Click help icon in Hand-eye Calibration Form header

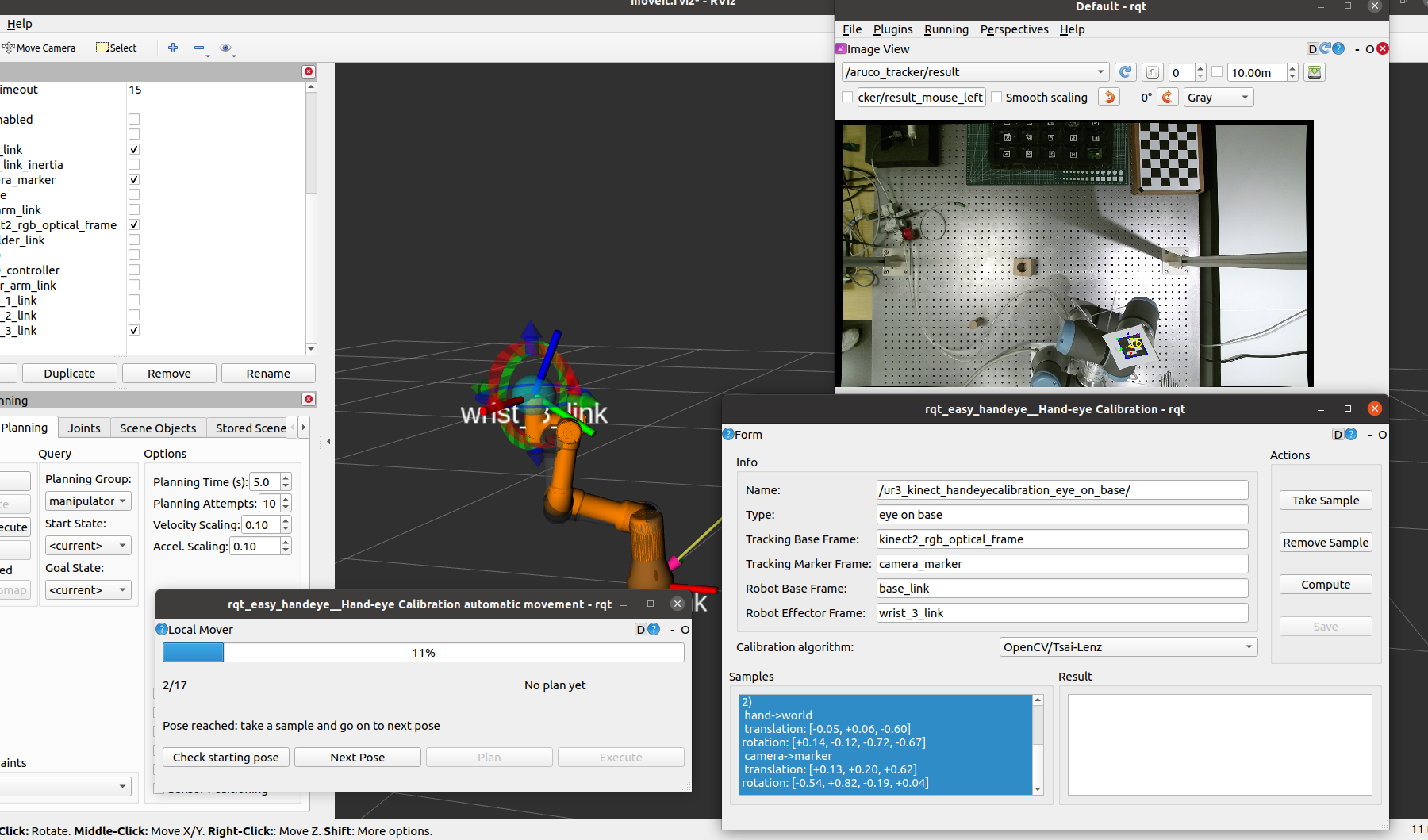(x=1351, y=434)
